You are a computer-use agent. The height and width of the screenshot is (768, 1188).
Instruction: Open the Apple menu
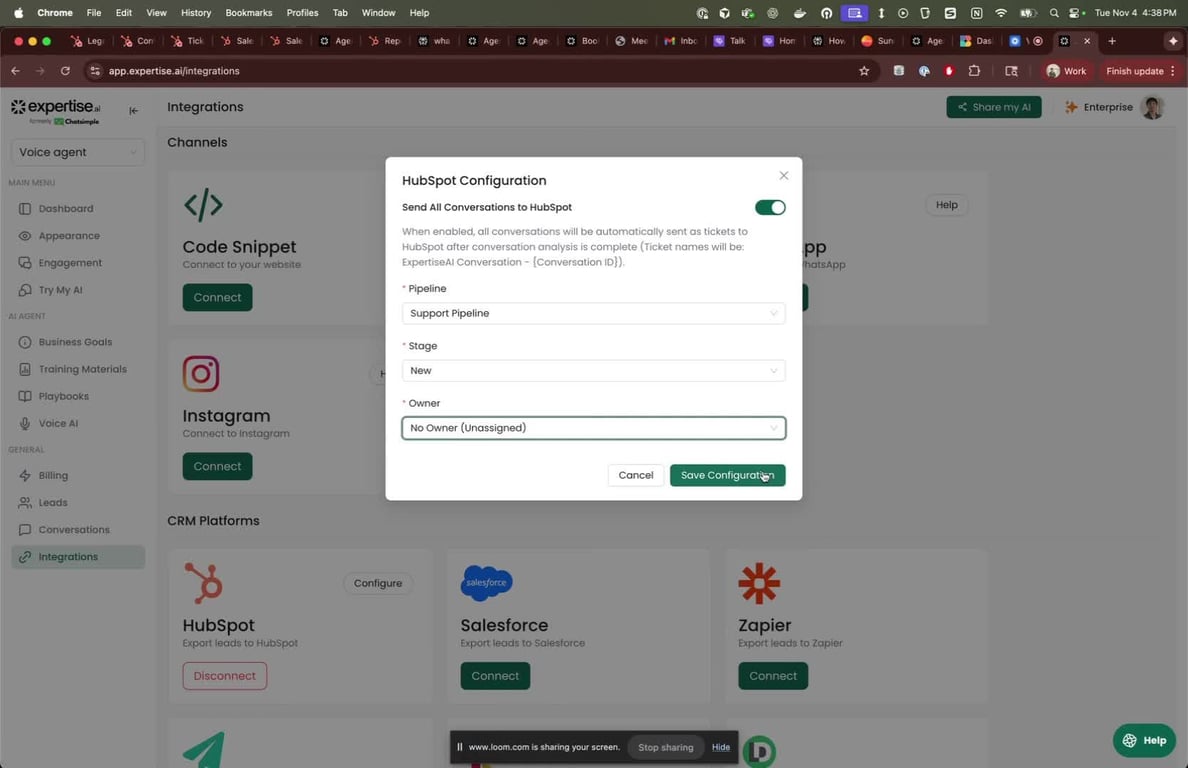(18, 13)
